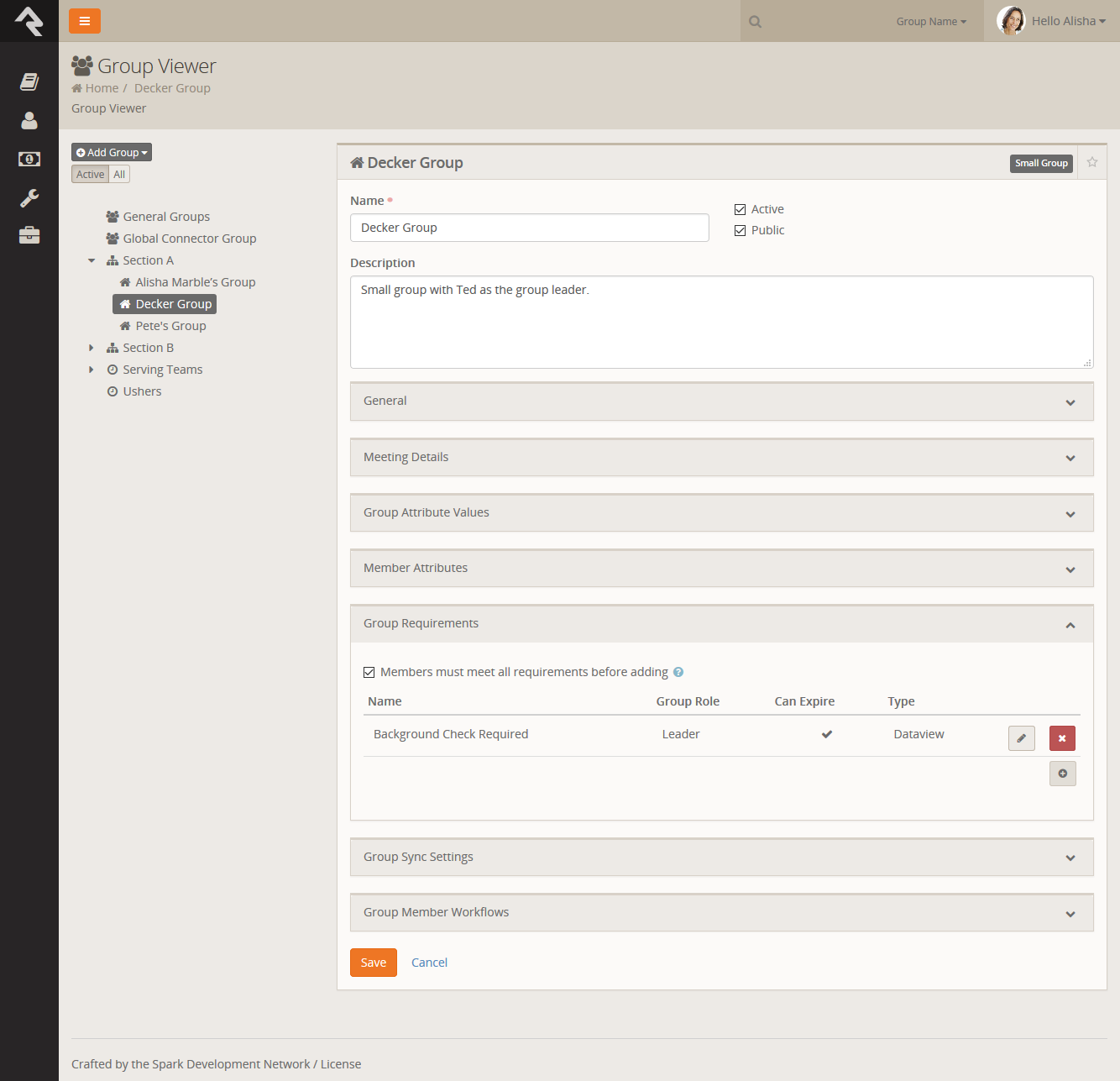This screenshot has width=1120, height=1081.
Task: Switch the group filter to All
Action: (119, 175)
